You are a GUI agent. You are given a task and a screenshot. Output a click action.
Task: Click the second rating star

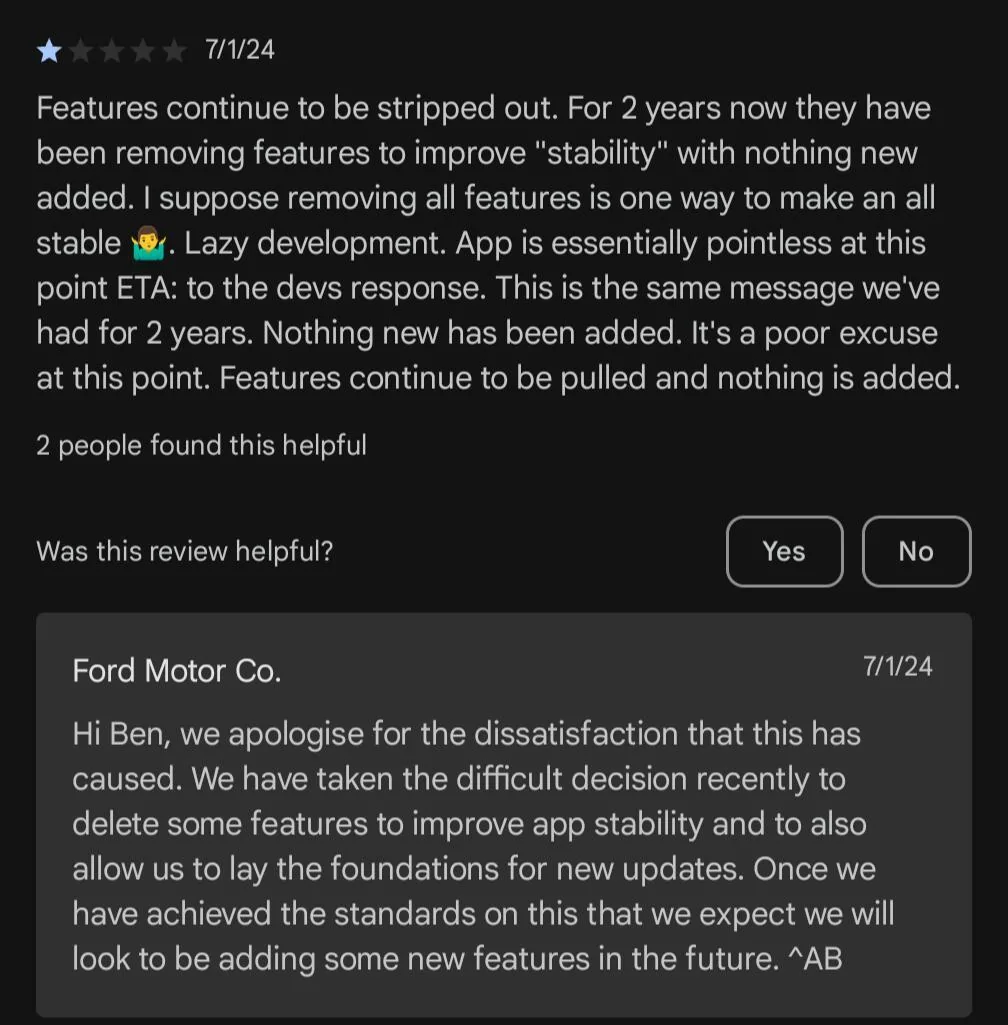(80, 50)
